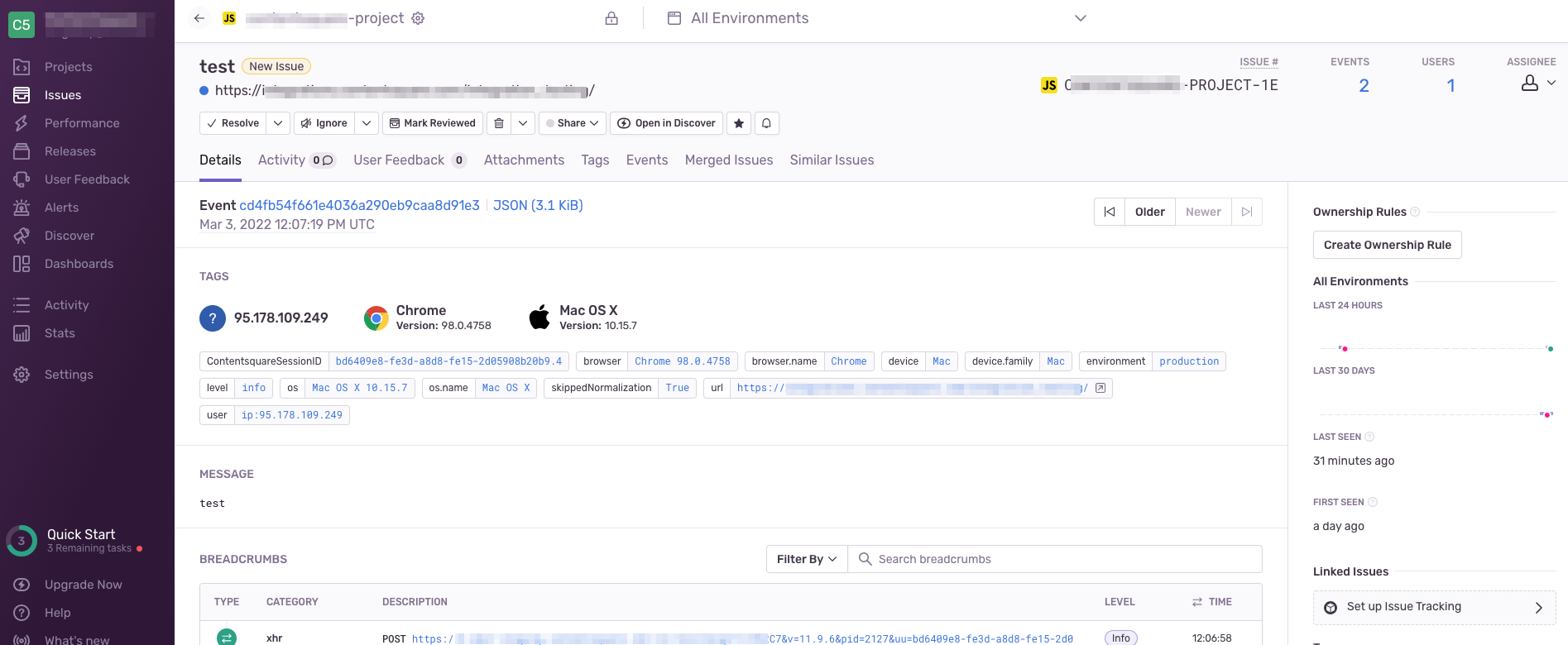
Task: Open Performance in the sidebar
Action: click(x=82, y=123)
